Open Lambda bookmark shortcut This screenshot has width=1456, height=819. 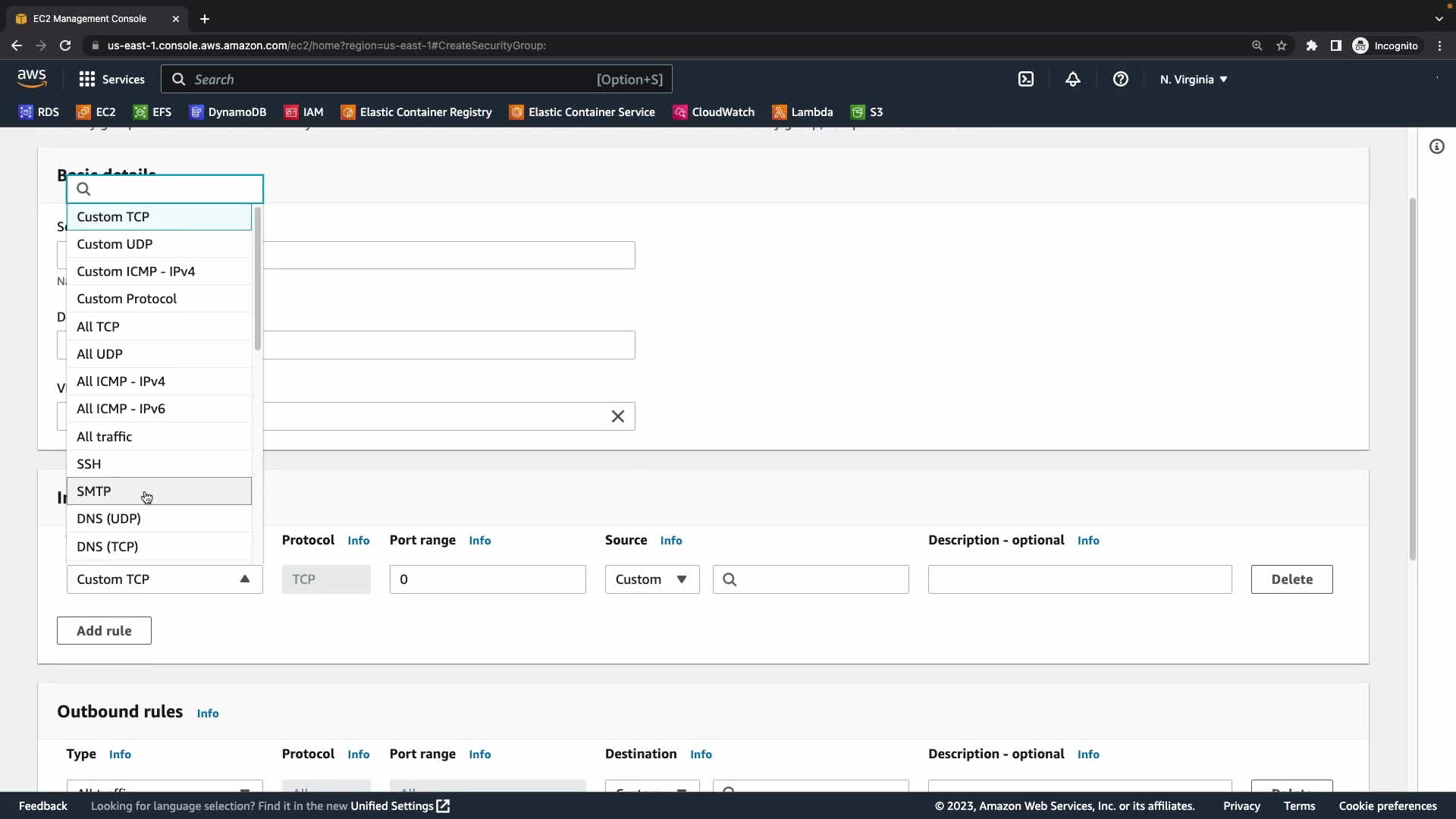(802, 112)
